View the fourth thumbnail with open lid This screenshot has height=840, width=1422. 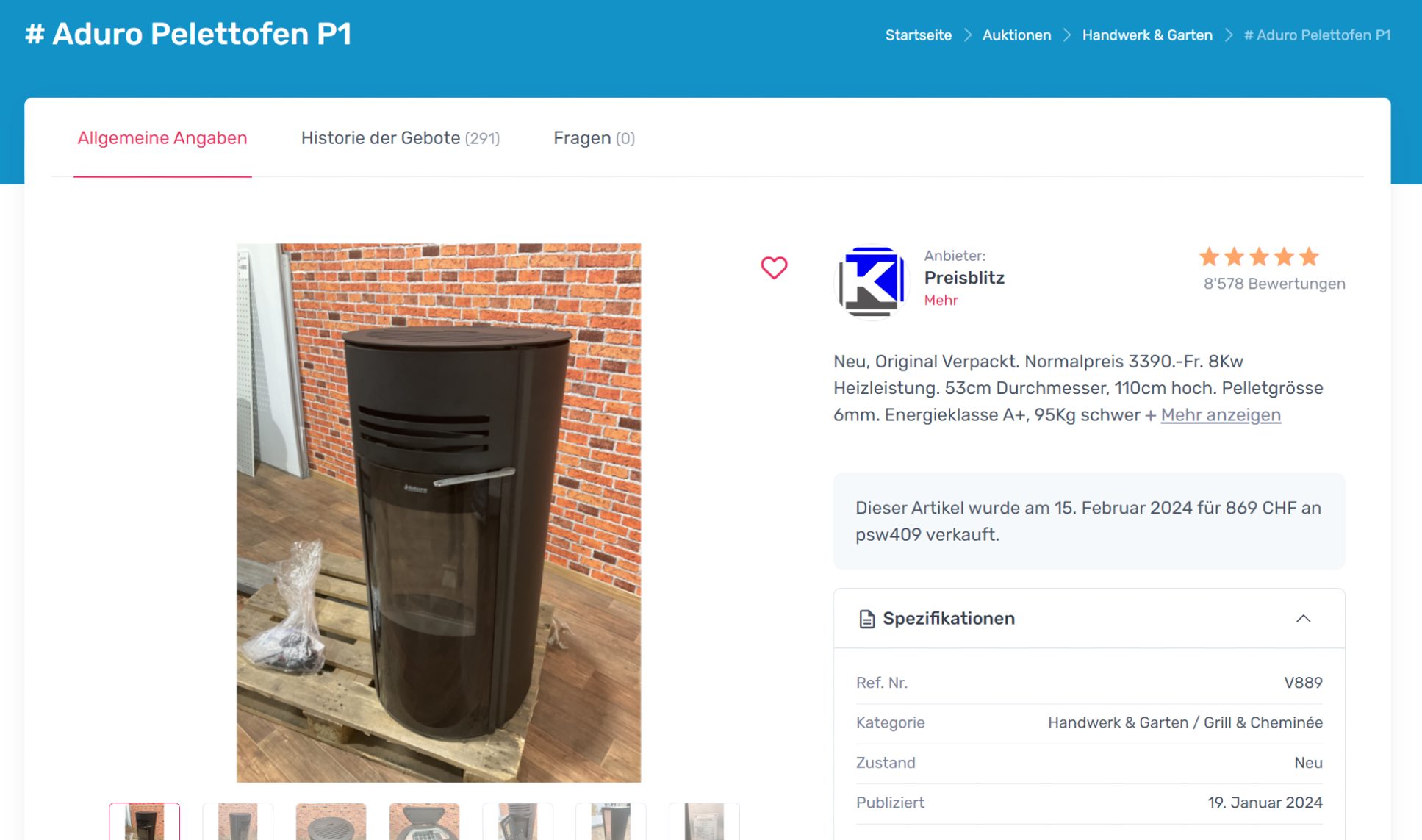(x=424, y=822)
